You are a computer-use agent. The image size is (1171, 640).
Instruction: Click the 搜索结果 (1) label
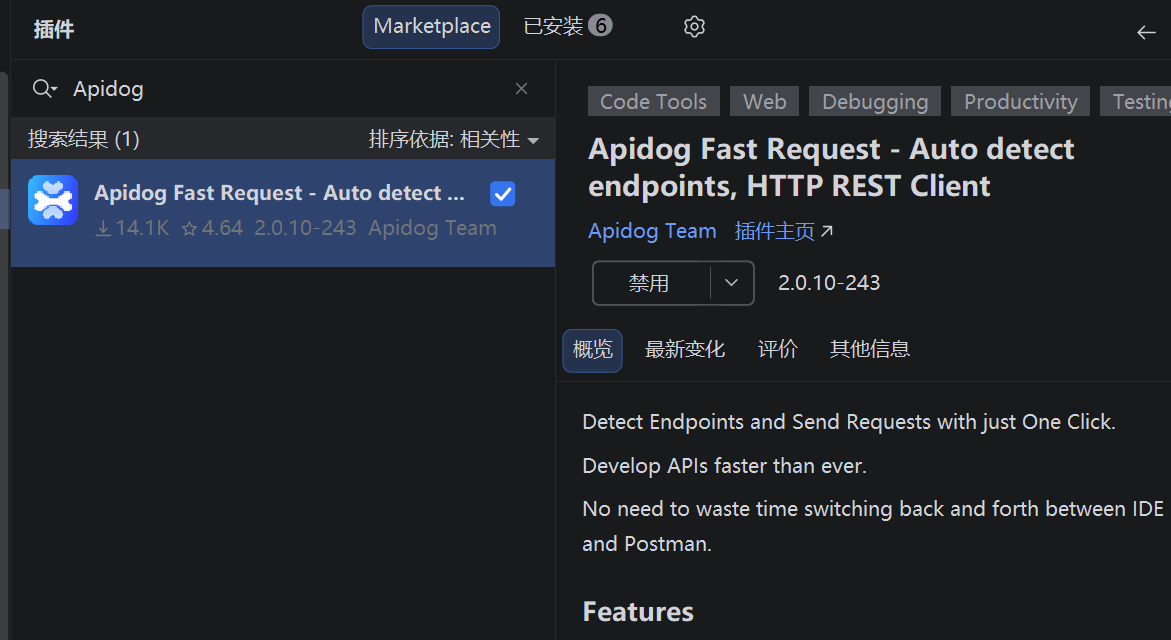click(x=84, y=139)
